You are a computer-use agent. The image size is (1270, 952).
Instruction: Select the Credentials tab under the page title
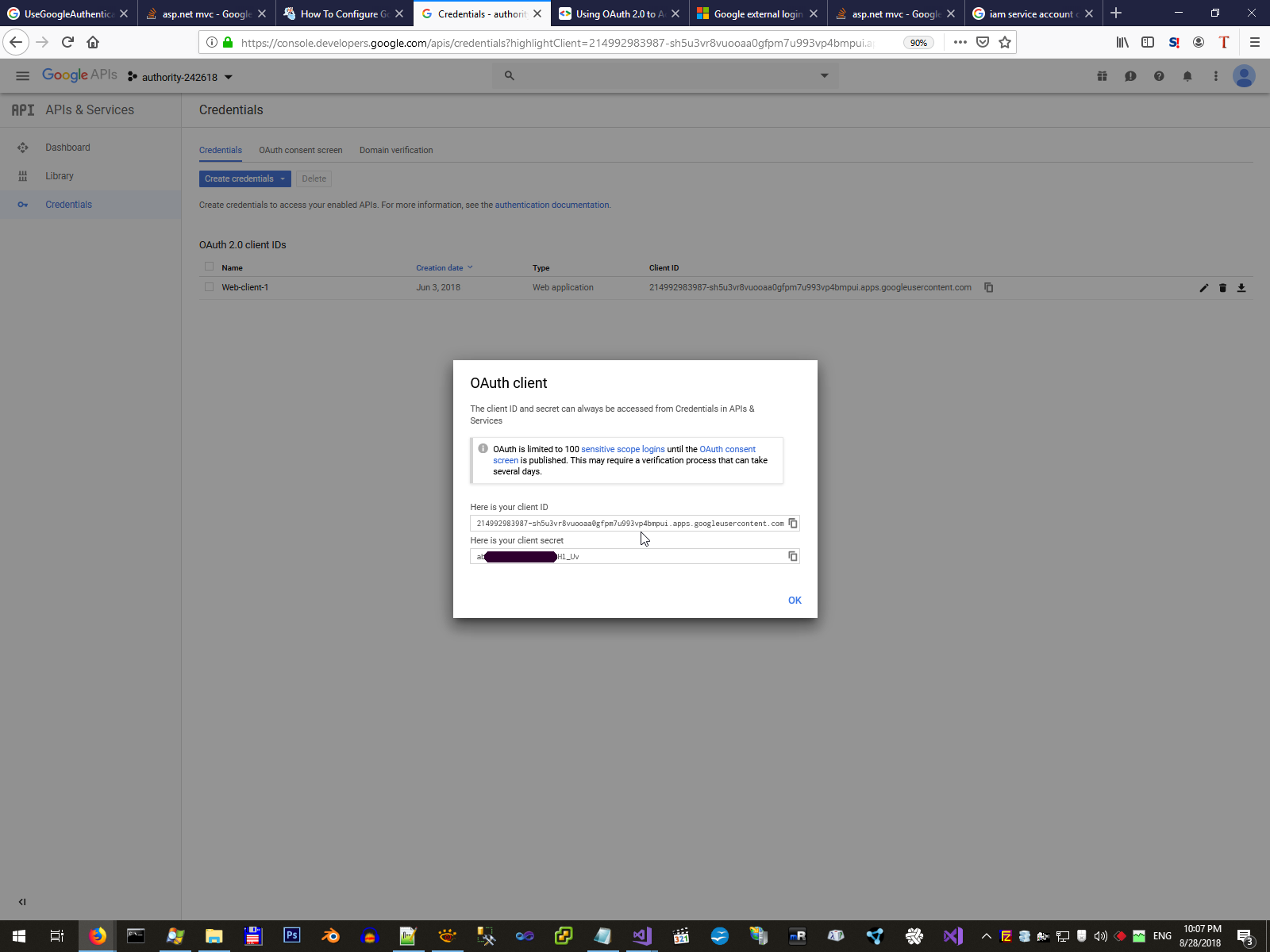click(x=221, y=150)
